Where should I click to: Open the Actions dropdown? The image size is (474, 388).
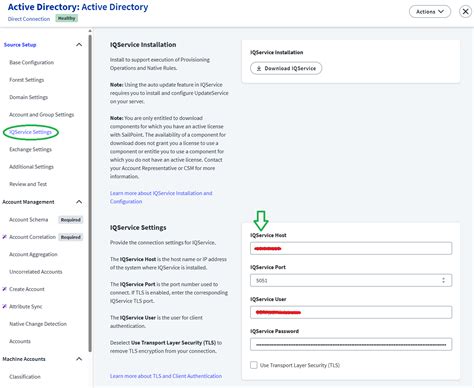430,12
